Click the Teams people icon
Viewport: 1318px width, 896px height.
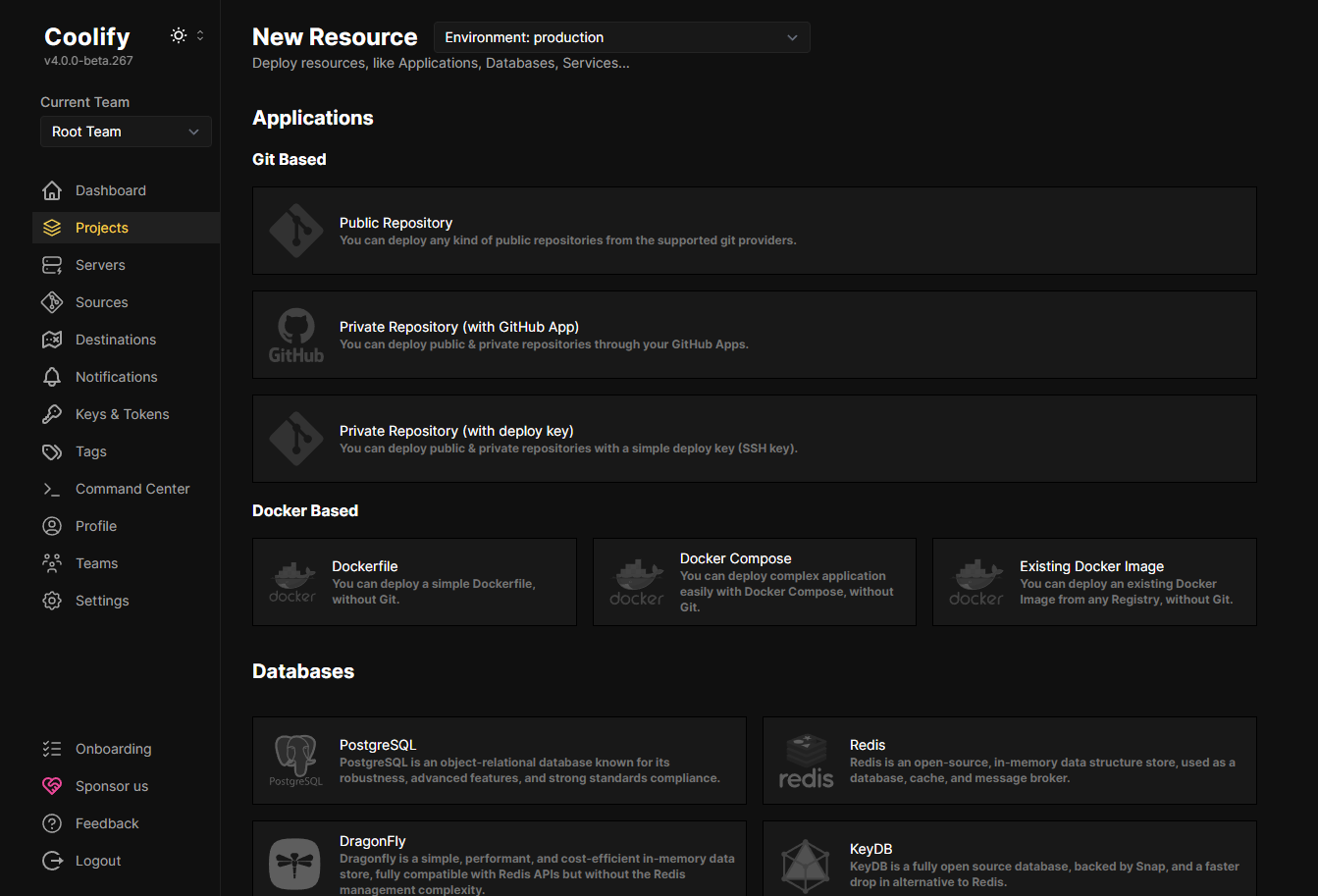pyautogui.click(x=52, y=563)
